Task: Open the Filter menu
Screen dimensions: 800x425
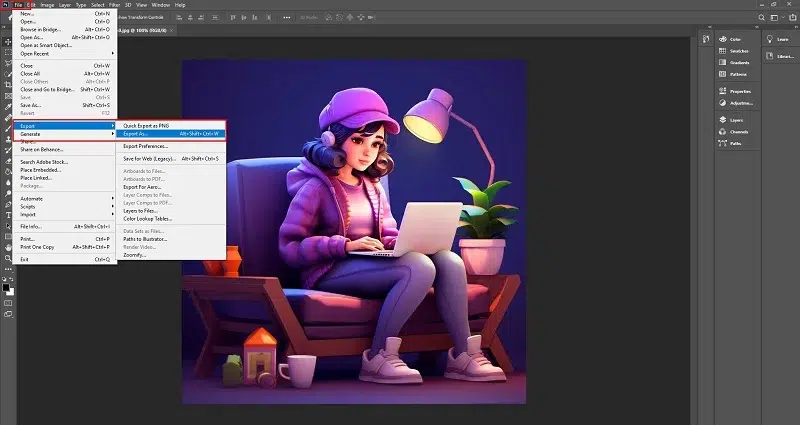Action: pyautogui.click(x=114, y=5)
